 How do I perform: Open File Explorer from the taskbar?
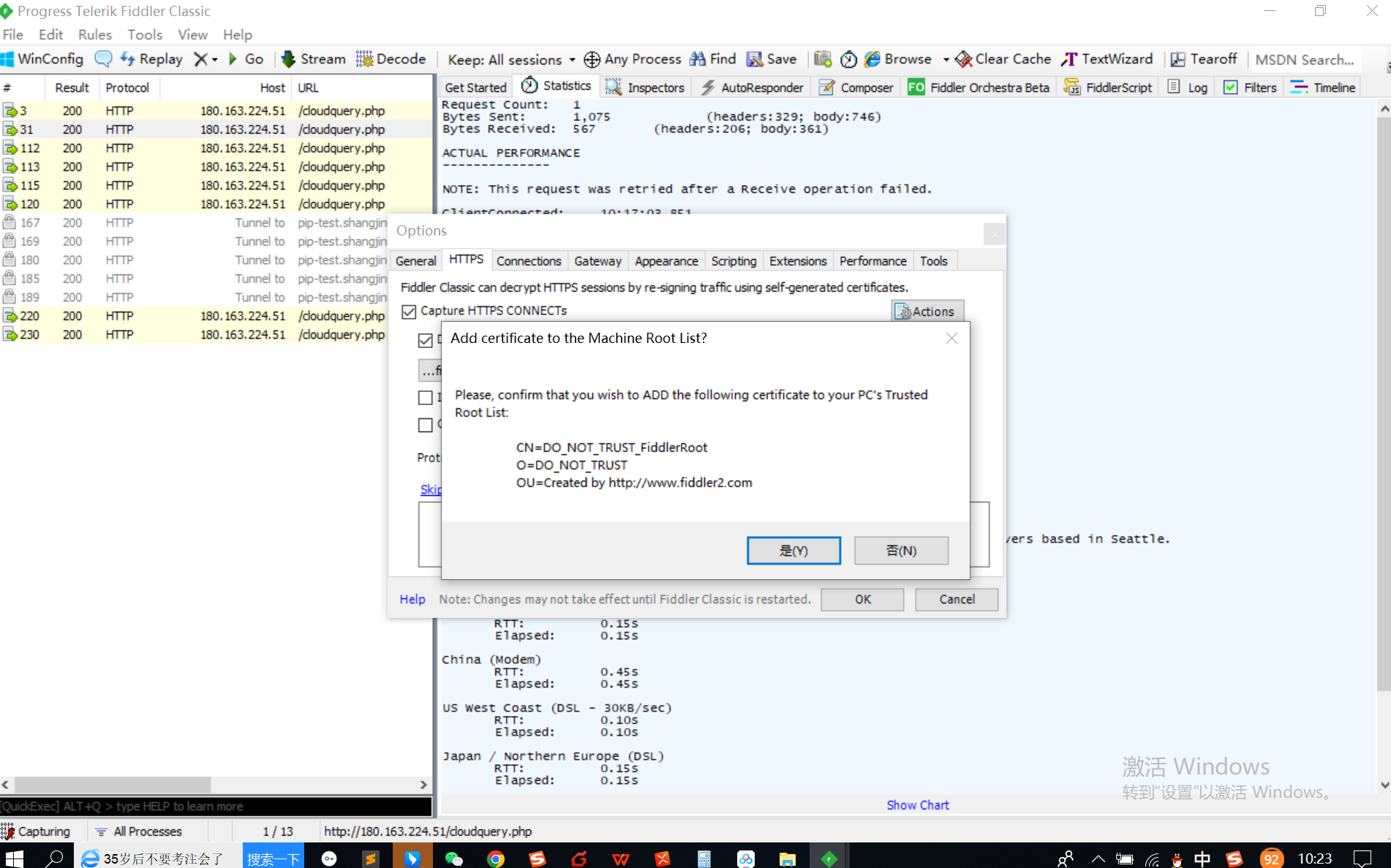(787, 858)
